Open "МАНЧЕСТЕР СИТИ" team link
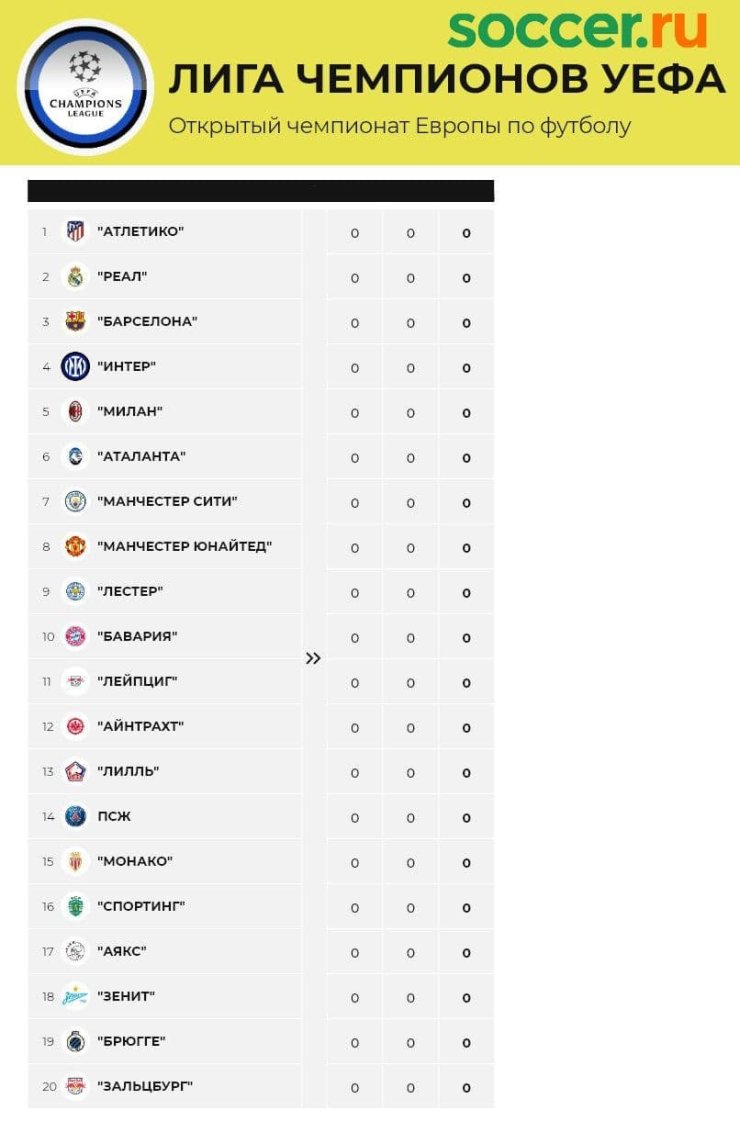Image resolution: width=740 pixels, height=1133 pixels. (x=168, y=501)
